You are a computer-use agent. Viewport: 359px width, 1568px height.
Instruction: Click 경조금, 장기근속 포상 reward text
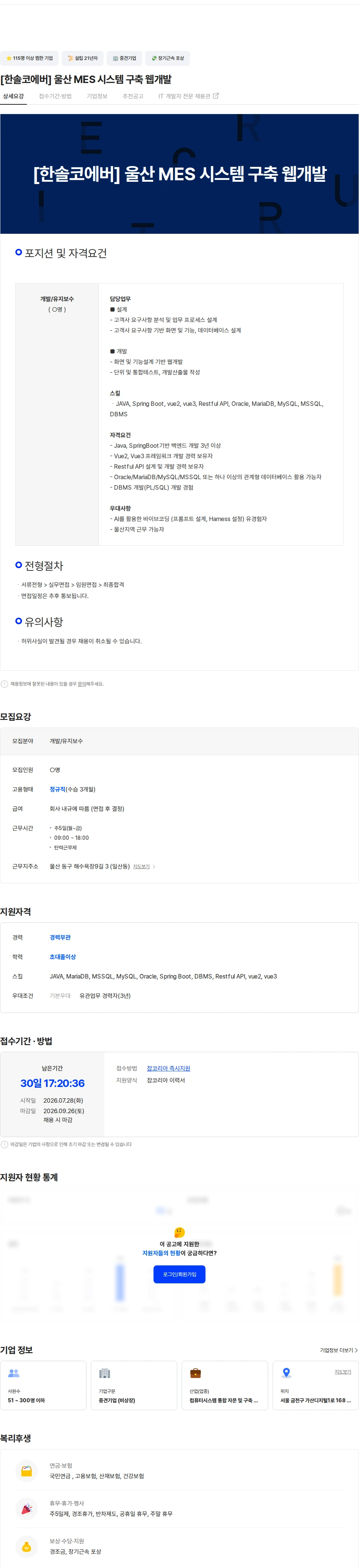pos(76,1552)
